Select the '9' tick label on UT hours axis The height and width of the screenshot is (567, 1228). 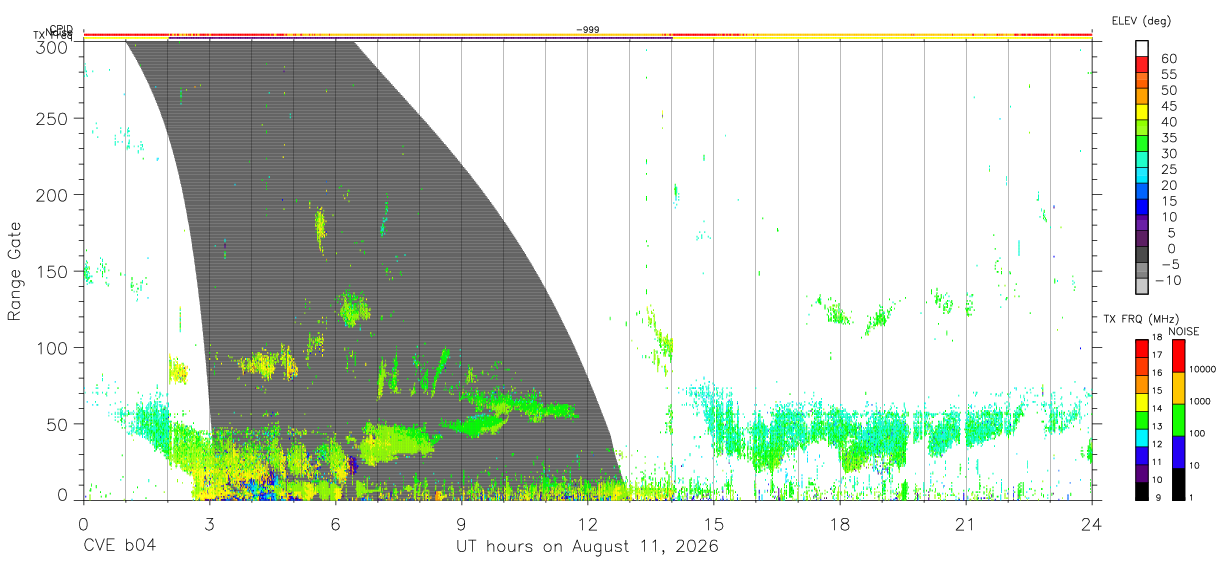click(461, 524)
